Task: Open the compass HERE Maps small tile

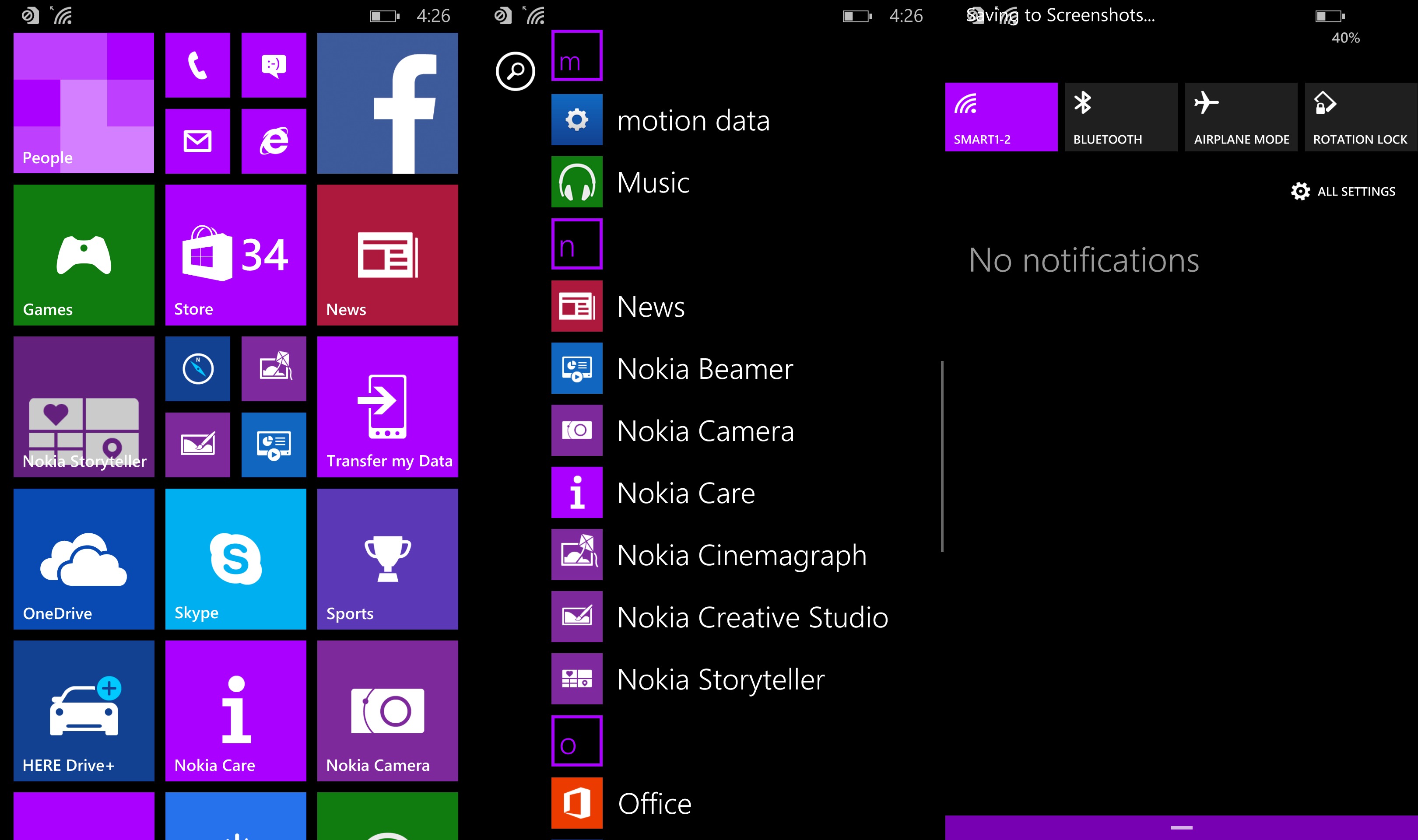Action: click(x=197, y=369)
